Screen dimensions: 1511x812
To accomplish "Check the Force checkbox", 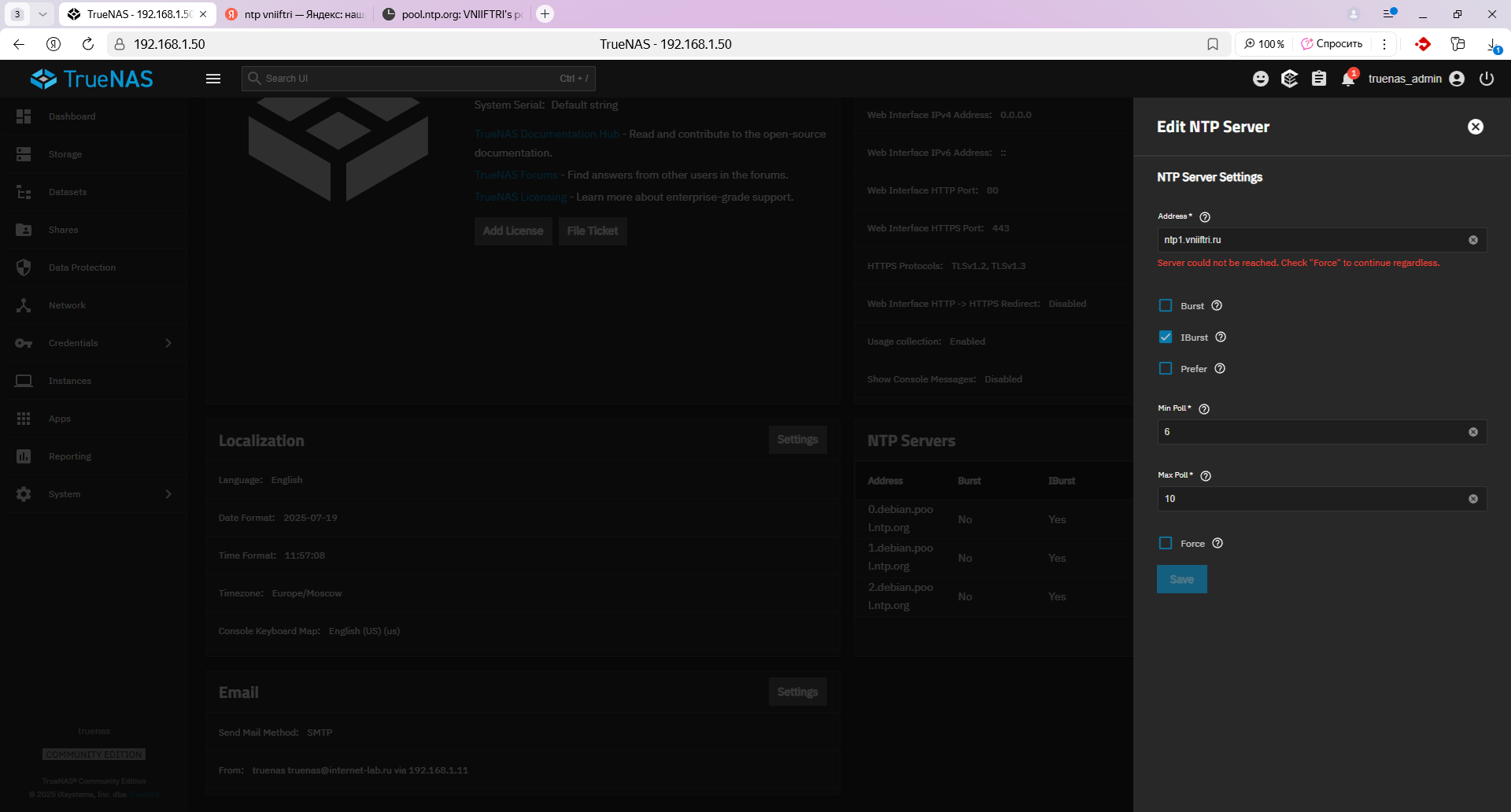I will pos(1166,543).
